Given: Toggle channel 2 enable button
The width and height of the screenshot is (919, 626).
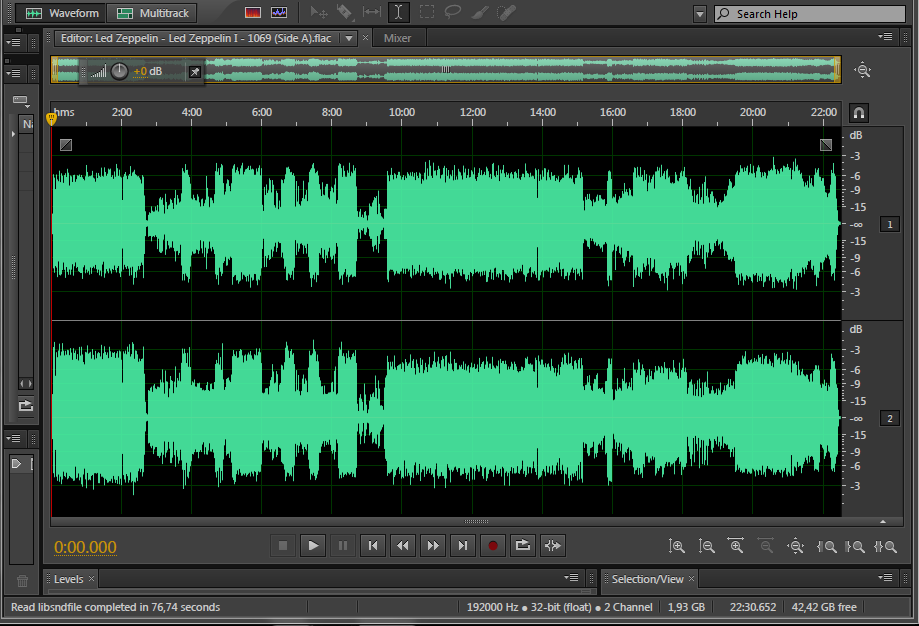Looking at the screenshot, I should [x=890, y=419].
